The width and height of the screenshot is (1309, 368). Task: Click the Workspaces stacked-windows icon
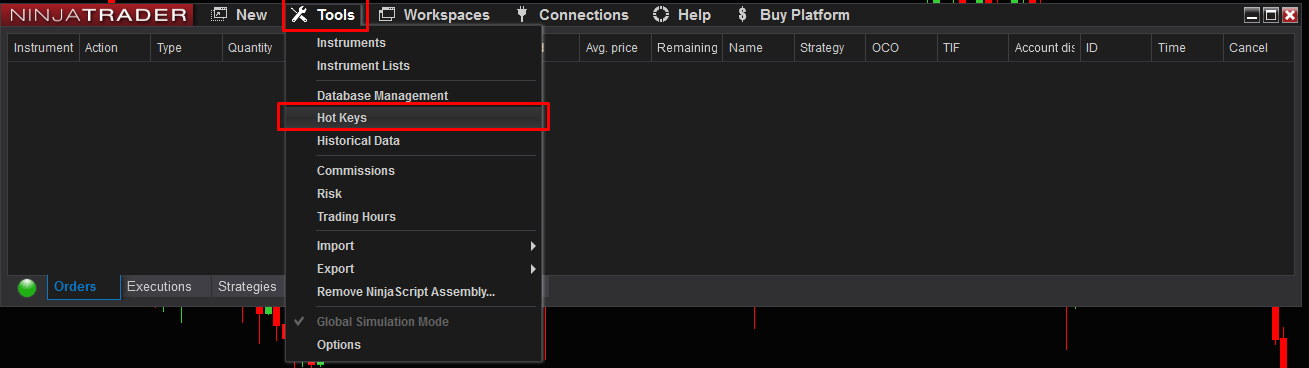387,15
